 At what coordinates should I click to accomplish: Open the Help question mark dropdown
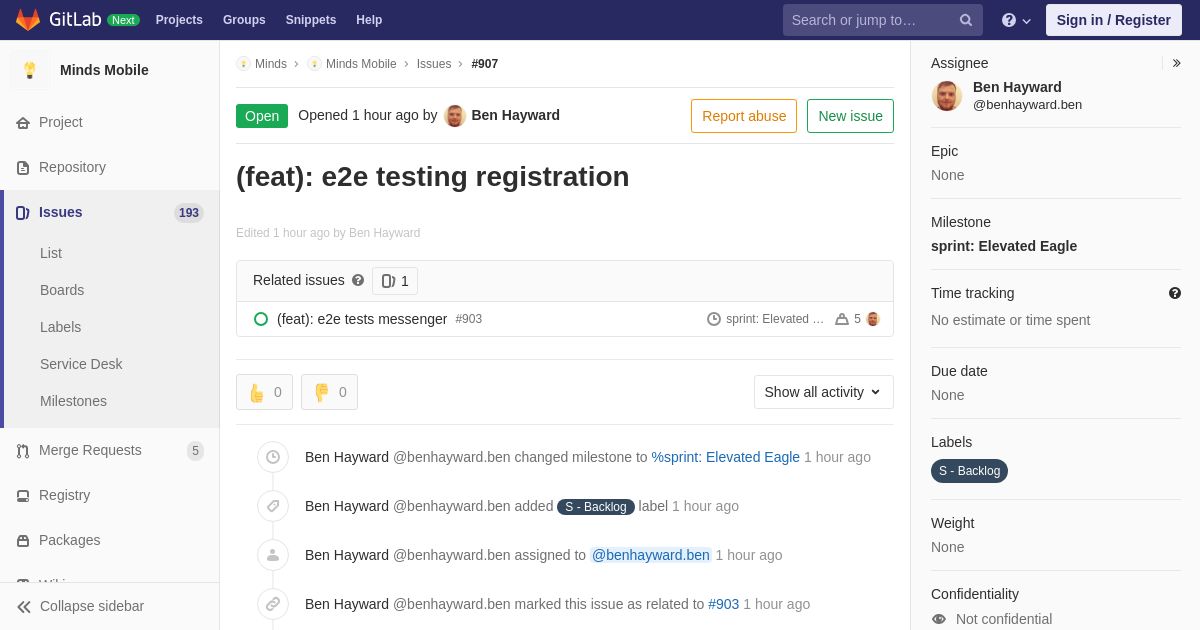pos(1016,20)
